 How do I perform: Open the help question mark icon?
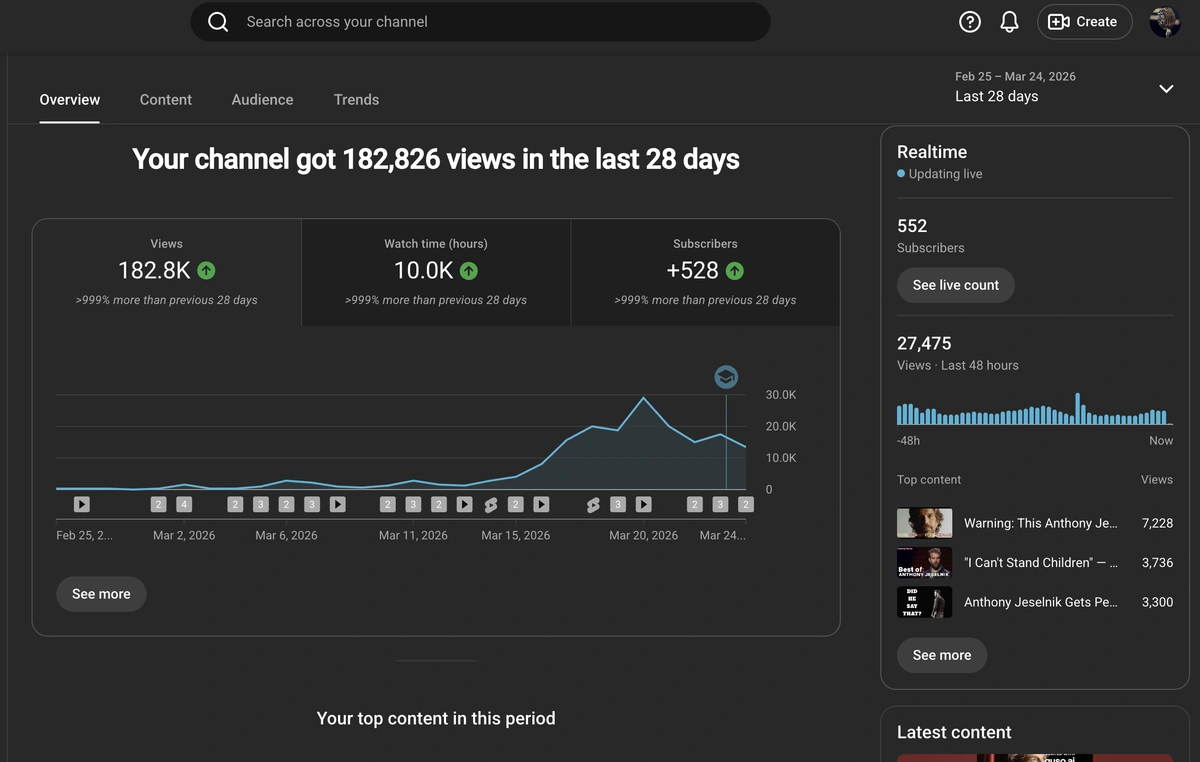(x=969, y=22)
